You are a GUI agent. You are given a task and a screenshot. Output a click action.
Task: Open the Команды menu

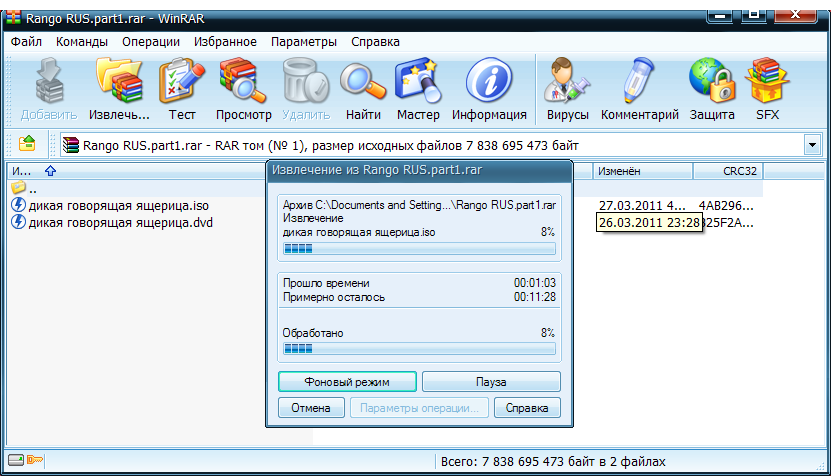tap(82, 42)
